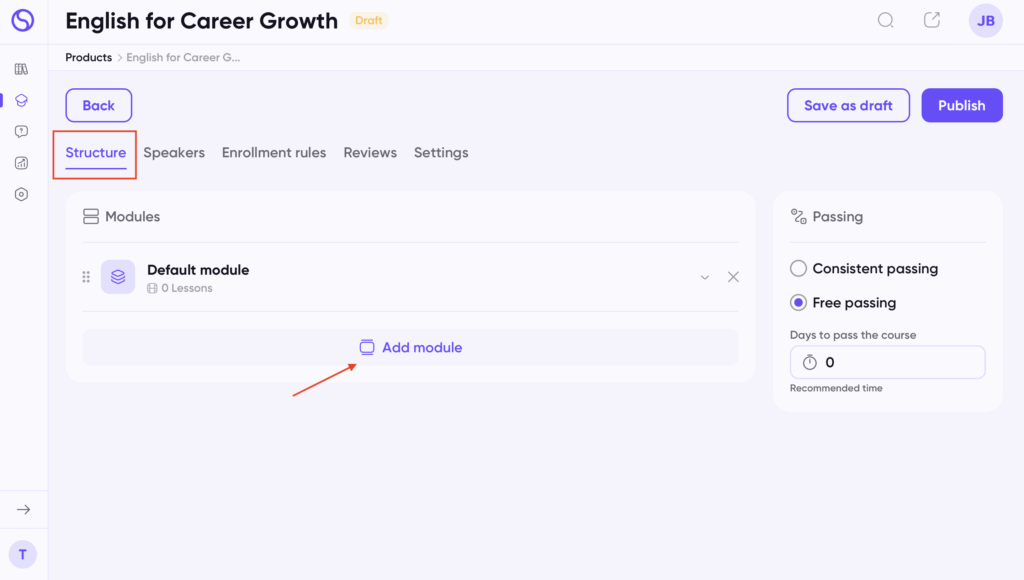Click Save as draft button
This screenshot has width=1024, height=580.
point(848,105)
